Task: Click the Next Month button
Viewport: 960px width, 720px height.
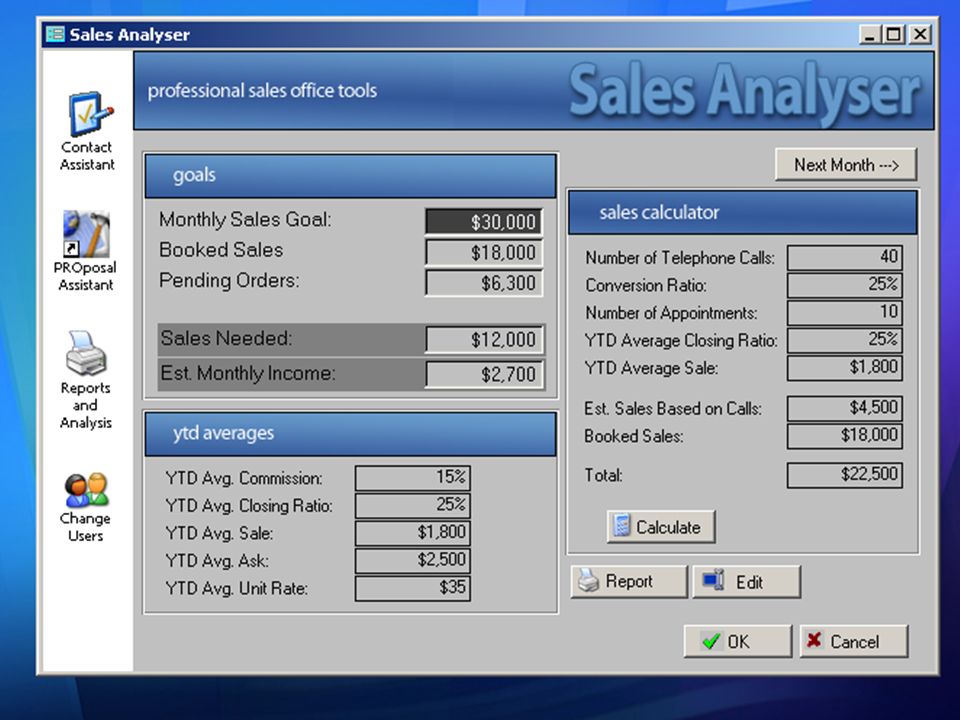Action: (x=846, y=165)
